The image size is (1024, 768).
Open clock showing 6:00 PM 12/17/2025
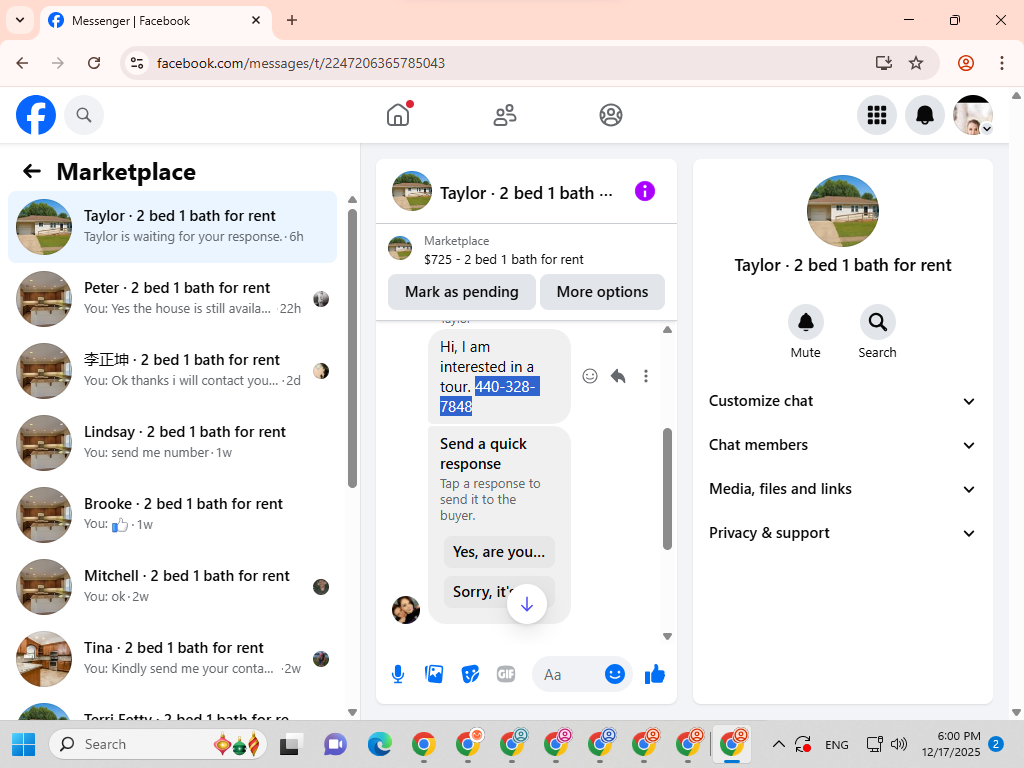tap(951, 744)
